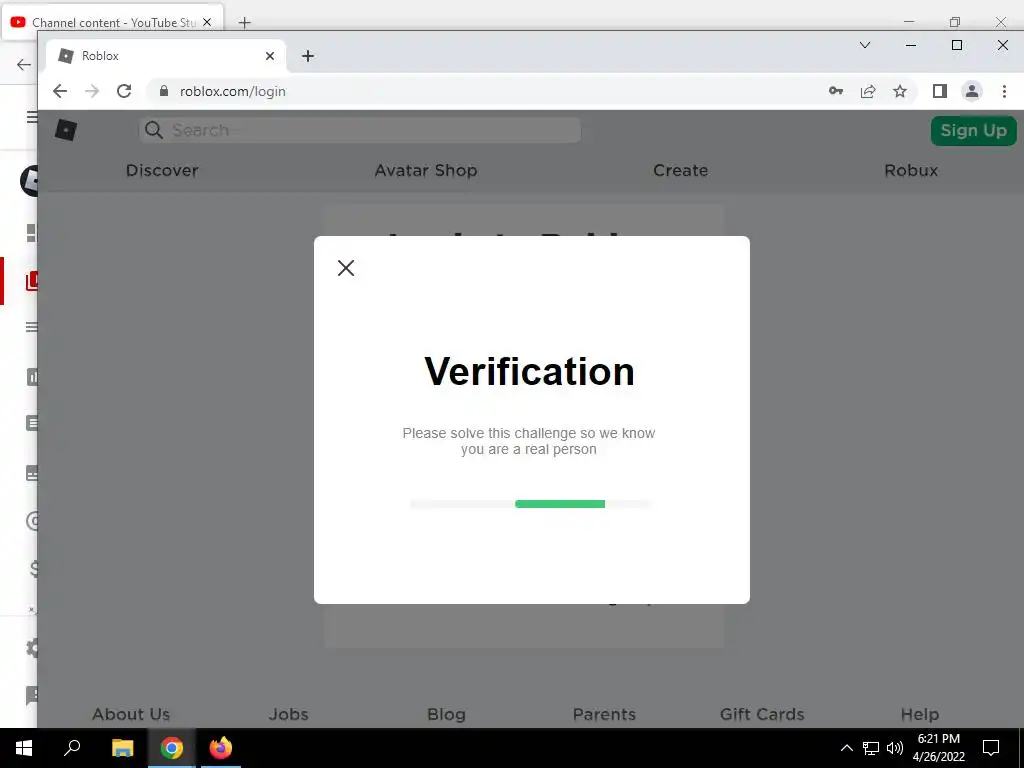Bookmark this page with the star icon

click(900, 91)
